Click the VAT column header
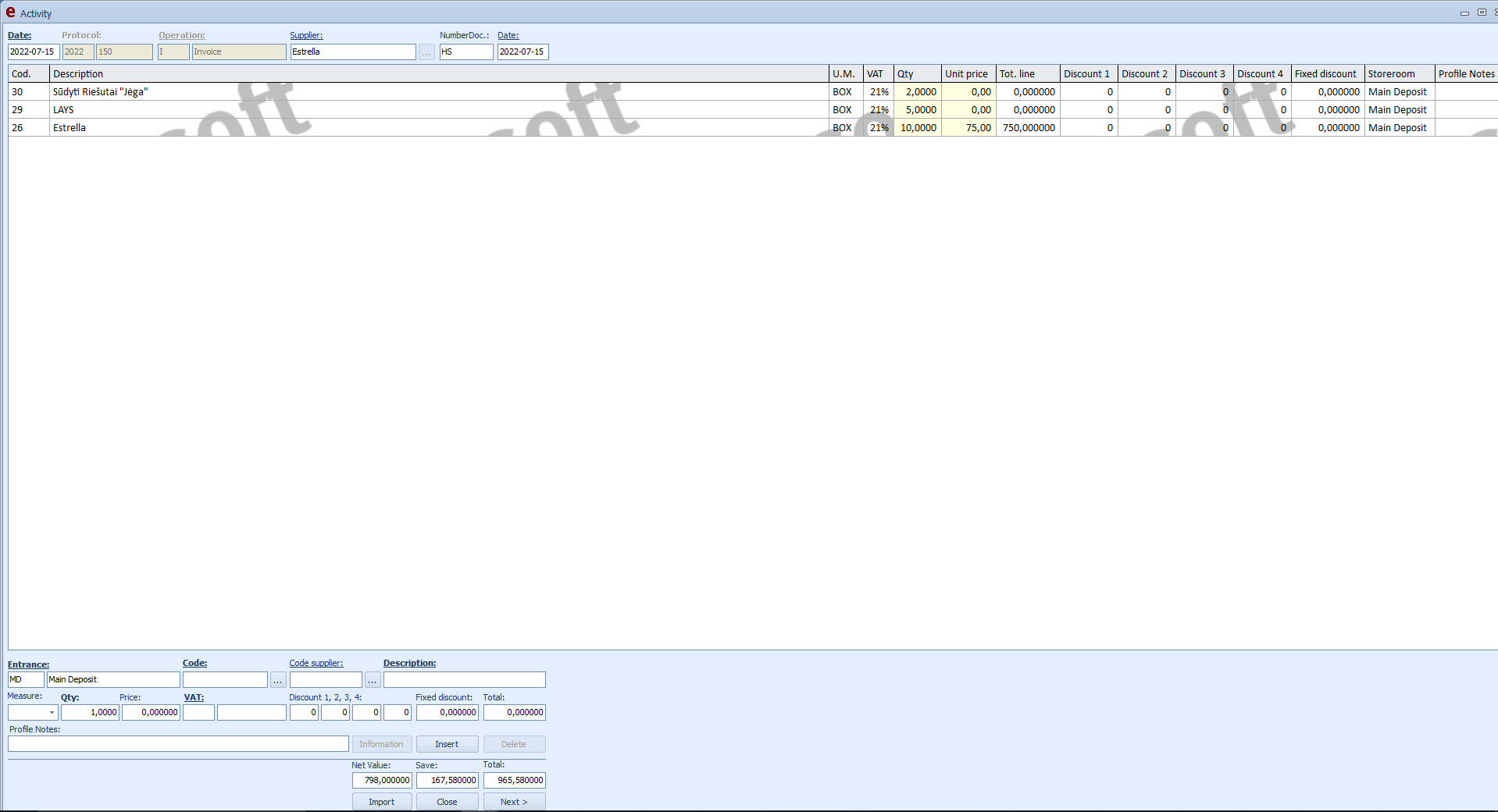1498x812 pixels. (x=879, y=74)
